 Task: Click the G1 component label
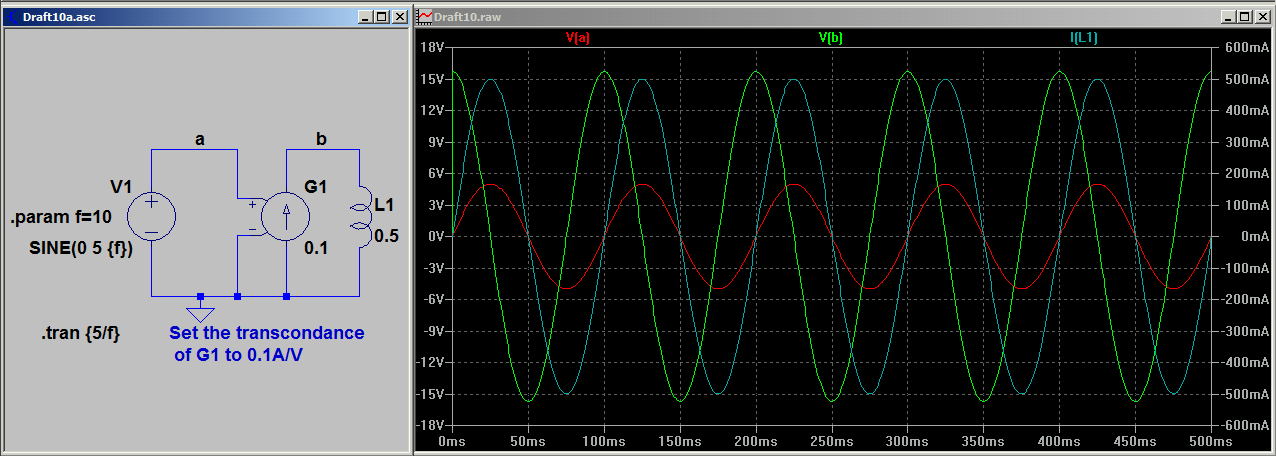316,186
